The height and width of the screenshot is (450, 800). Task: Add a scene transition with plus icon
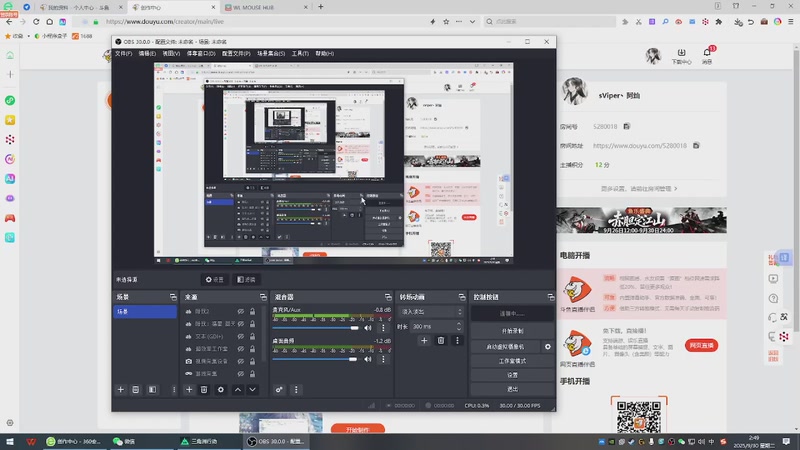pyautogui.click(x=424, y=340)
